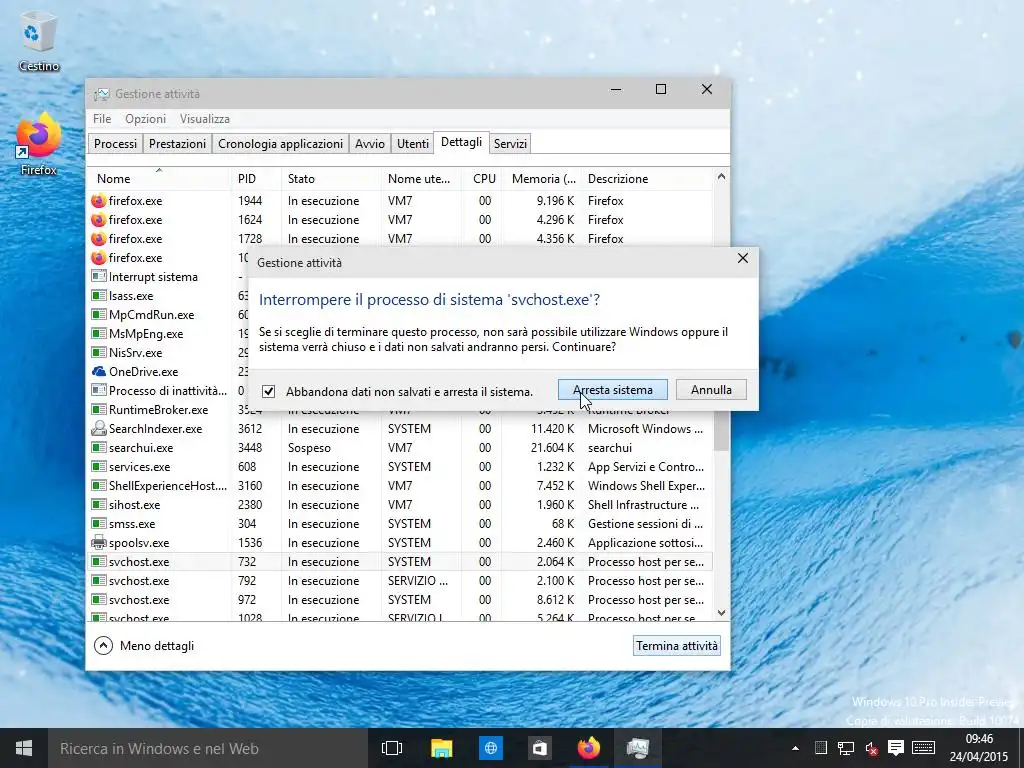Click the process list scroll-up arrow
Screen dimensions: 1024x768
tap(721, 176)
